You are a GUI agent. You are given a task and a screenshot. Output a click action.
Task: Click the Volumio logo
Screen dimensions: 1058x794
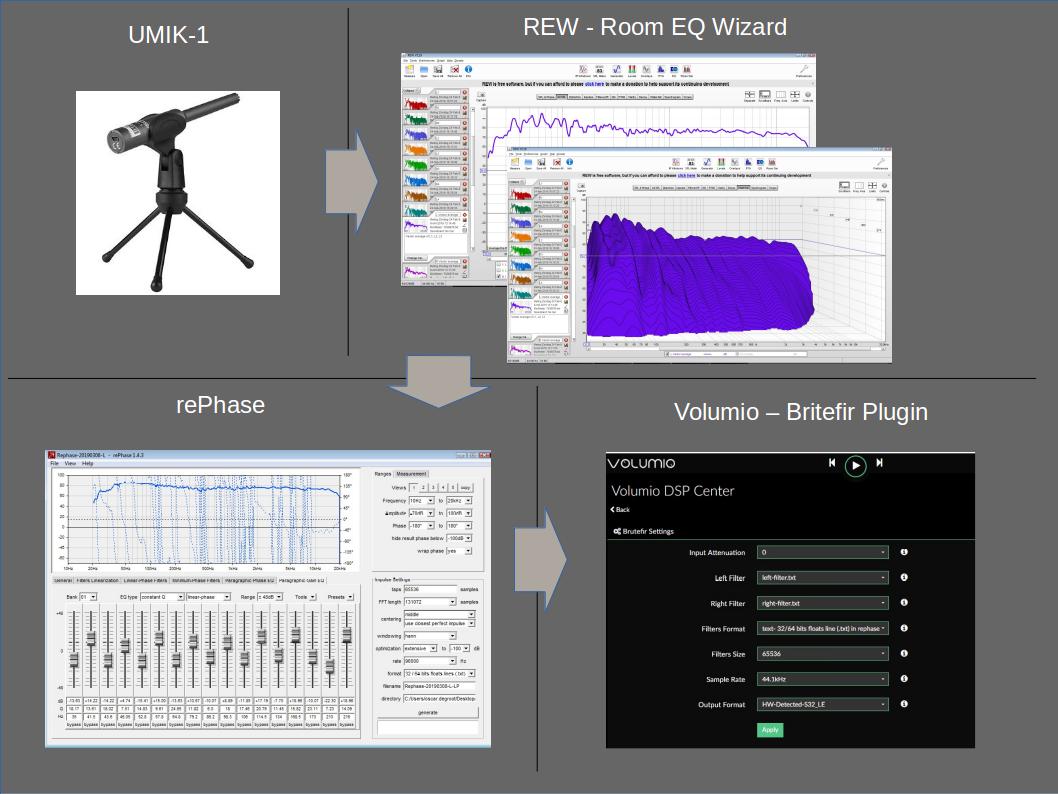pos(641,463)
